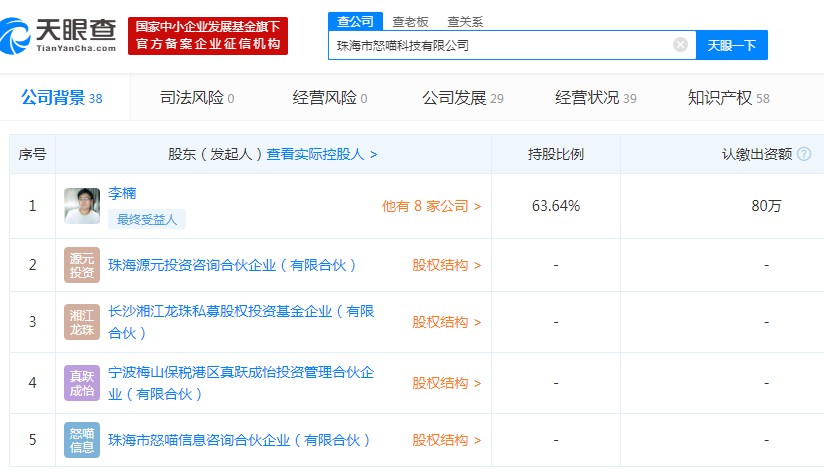Open 股权结构 for 珠海市怒喵信息咨询
Image resolution: width=824 pixels, height=472 pixels.
pos(446,440)
